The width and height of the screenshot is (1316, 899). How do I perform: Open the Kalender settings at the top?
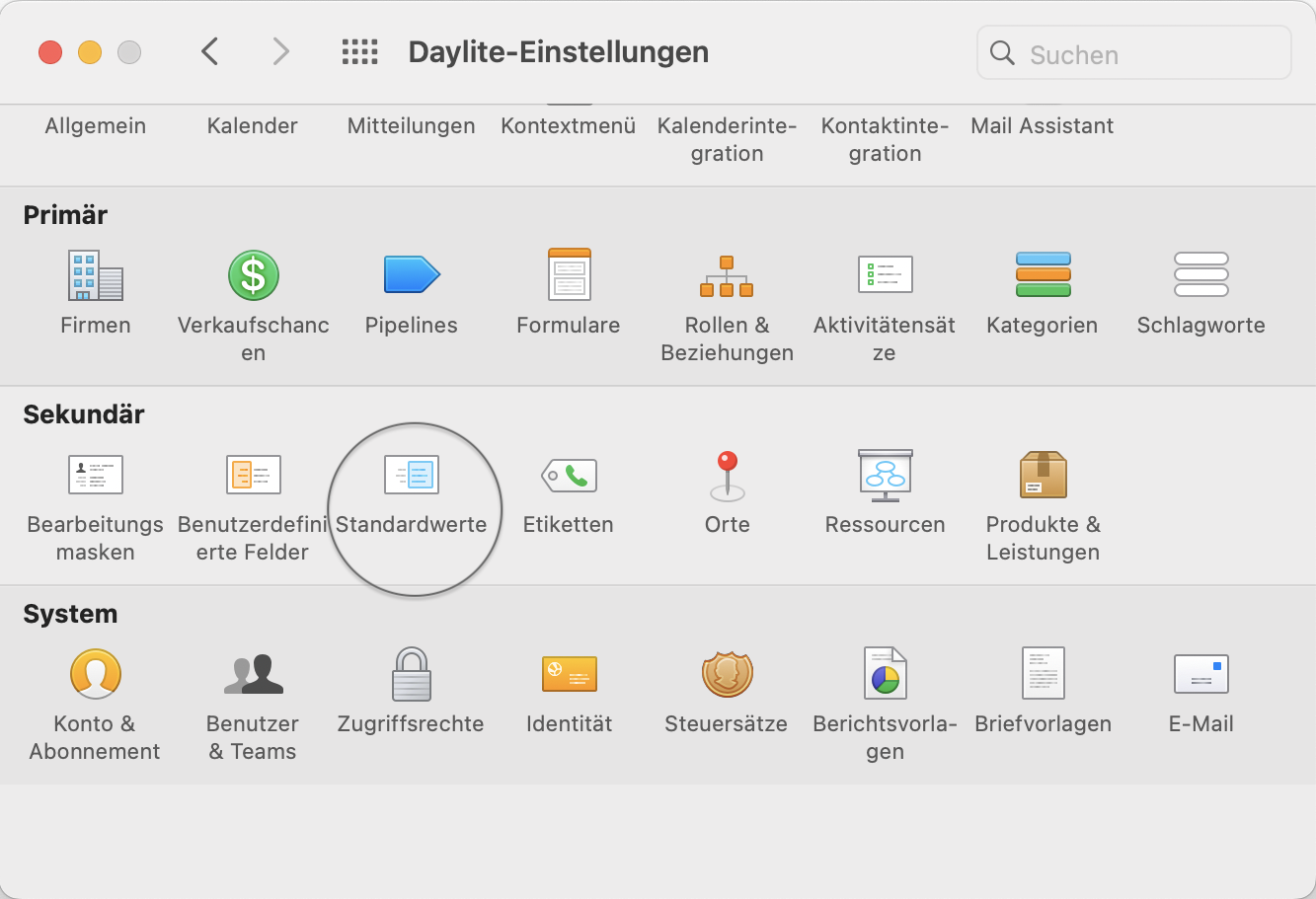253,125
